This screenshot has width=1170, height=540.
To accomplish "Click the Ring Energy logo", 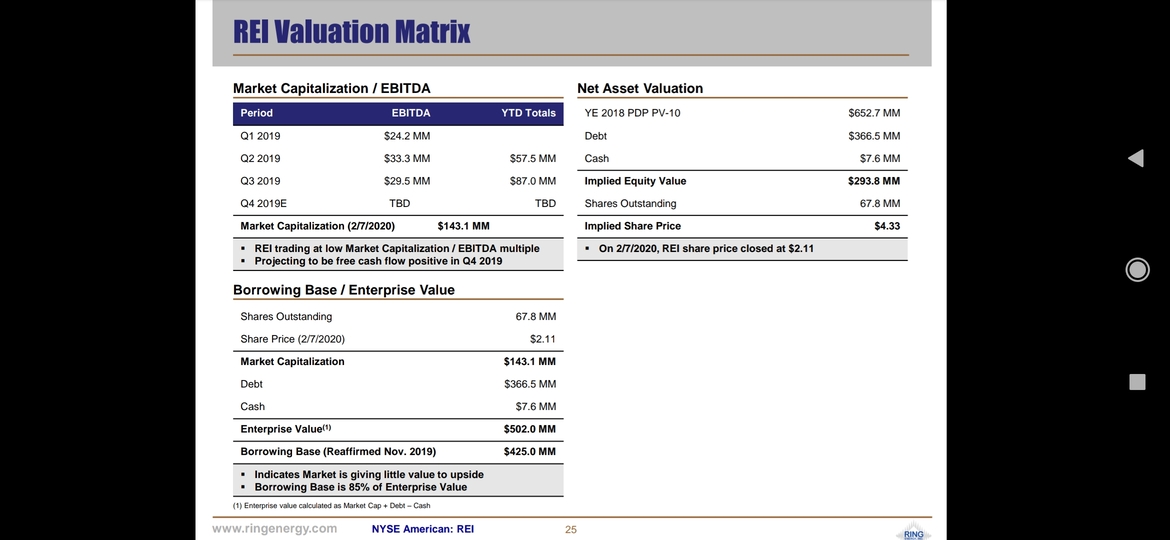I will (x=913, y=531).
